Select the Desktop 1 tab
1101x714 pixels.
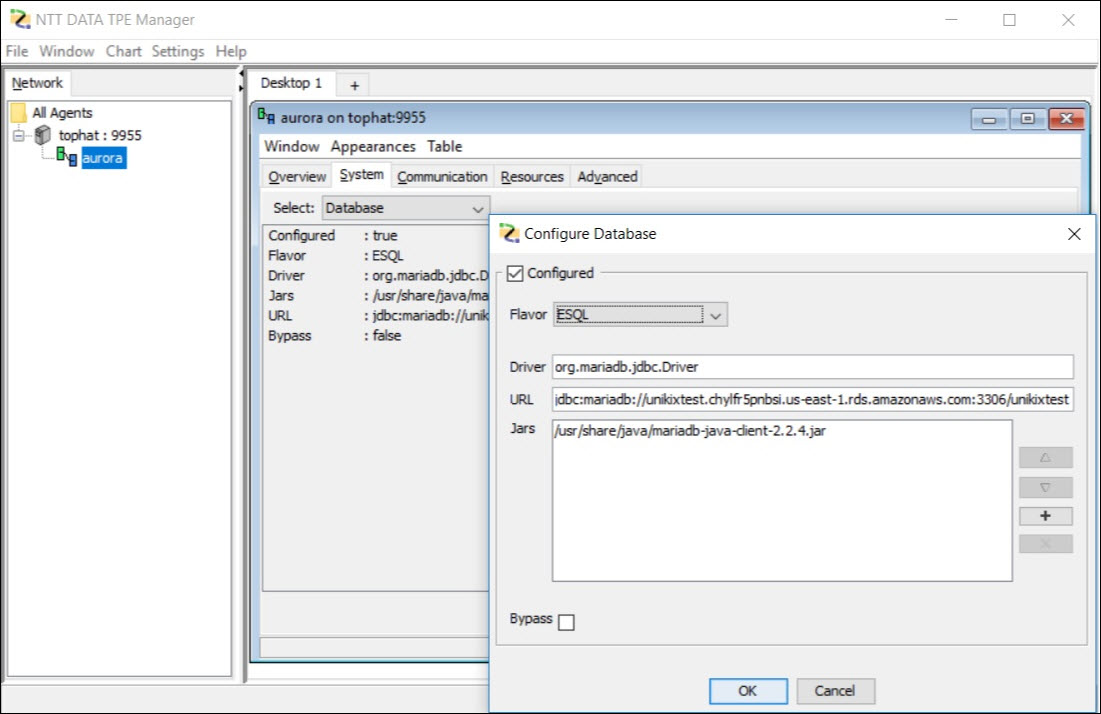(x=291, y=83)
